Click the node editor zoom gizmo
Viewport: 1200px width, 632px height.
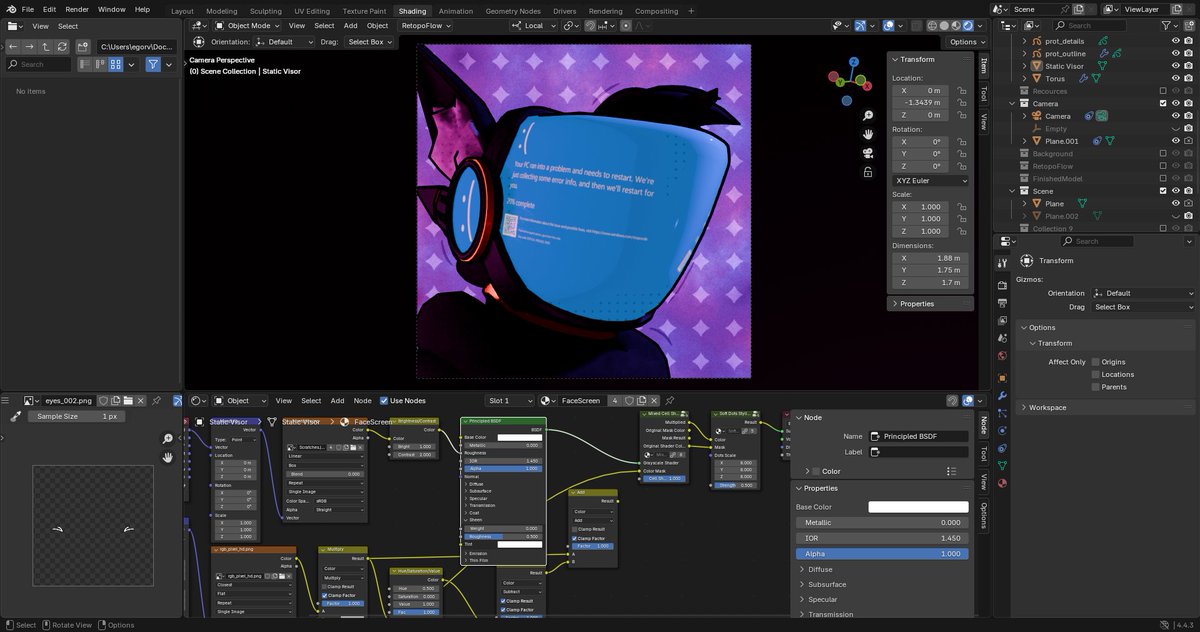tap(168, 439)
